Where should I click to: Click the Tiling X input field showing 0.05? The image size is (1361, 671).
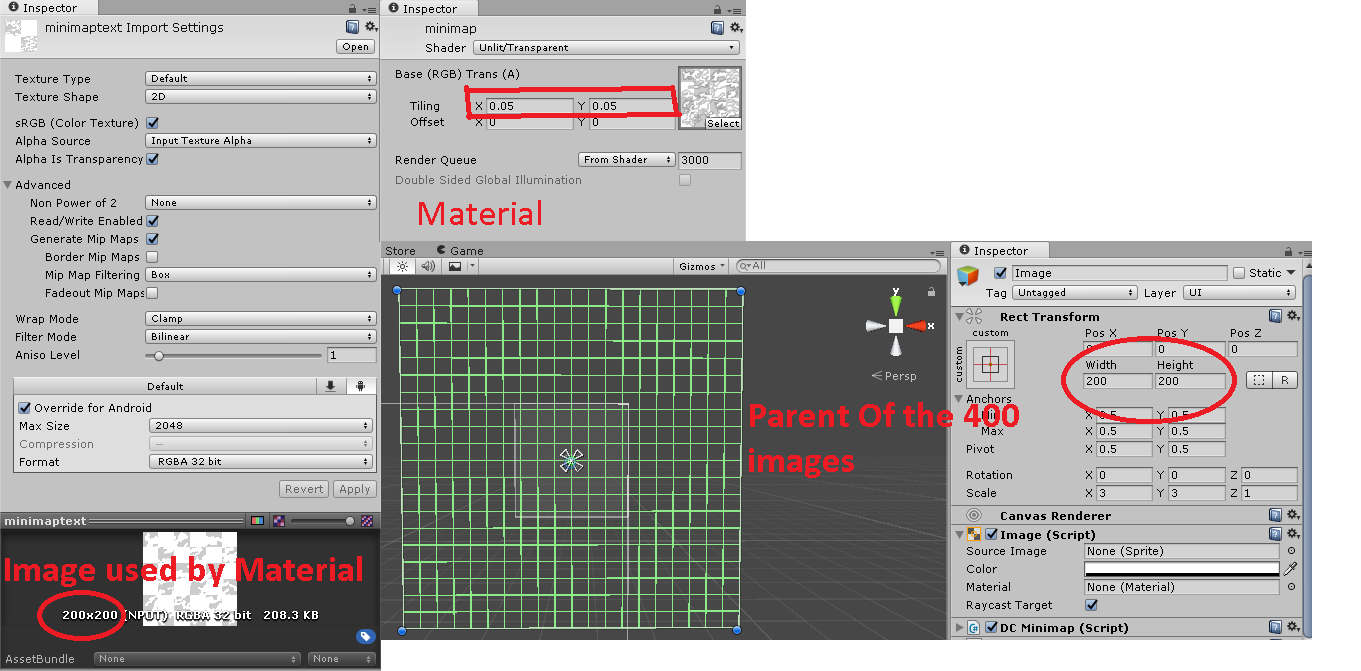coord(530,105)
